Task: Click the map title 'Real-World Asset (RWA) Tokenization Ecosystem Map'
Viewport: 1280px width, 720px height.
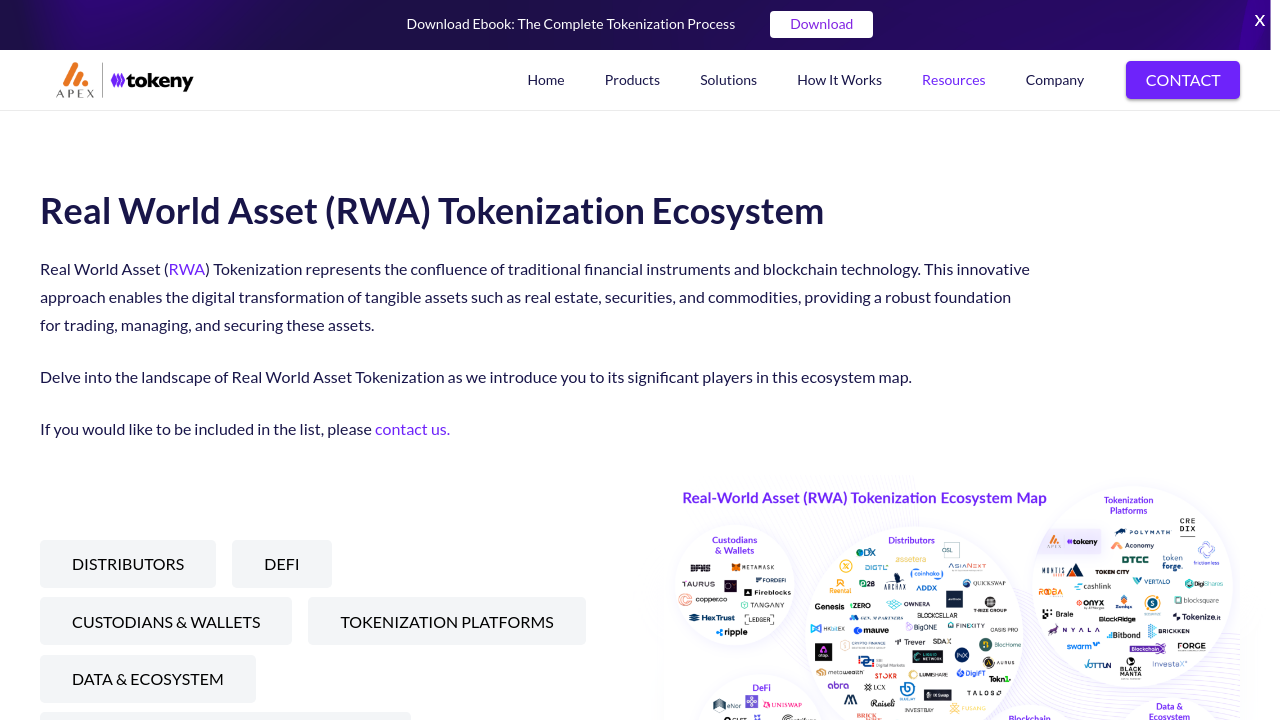Action: [864, 498]
